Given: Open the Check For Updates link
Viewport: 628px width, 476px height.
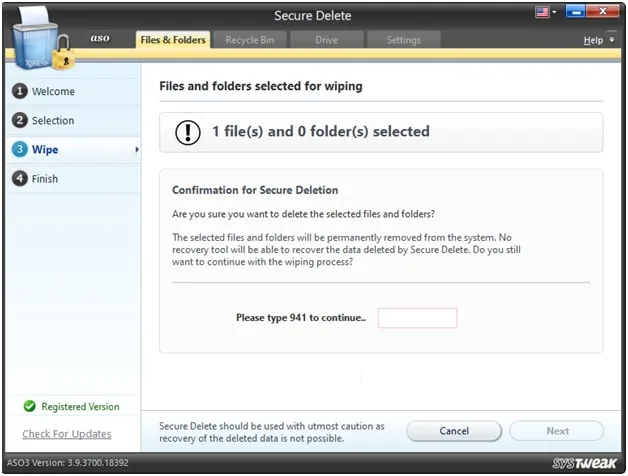Looking at the screenshot, I should [67, 434].
